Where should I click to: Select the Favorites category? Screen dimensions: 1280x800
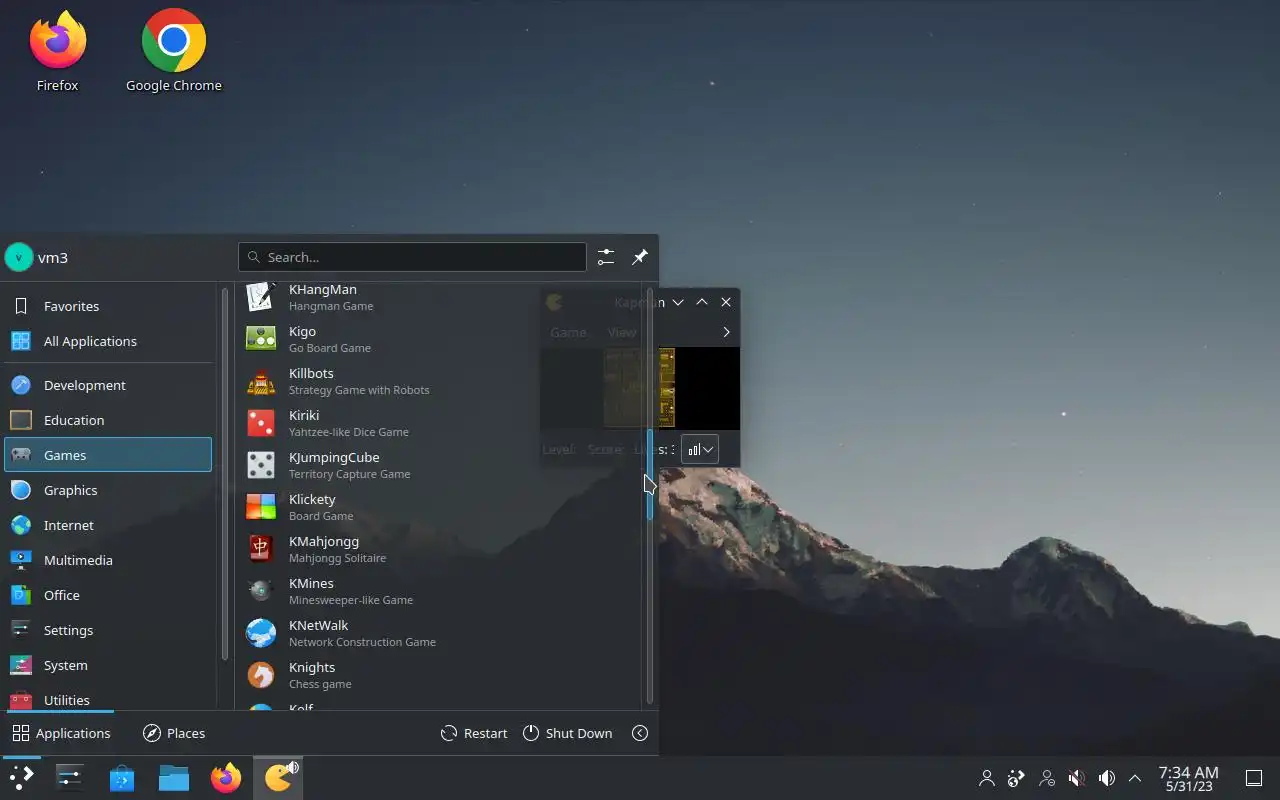coord(108,306)
